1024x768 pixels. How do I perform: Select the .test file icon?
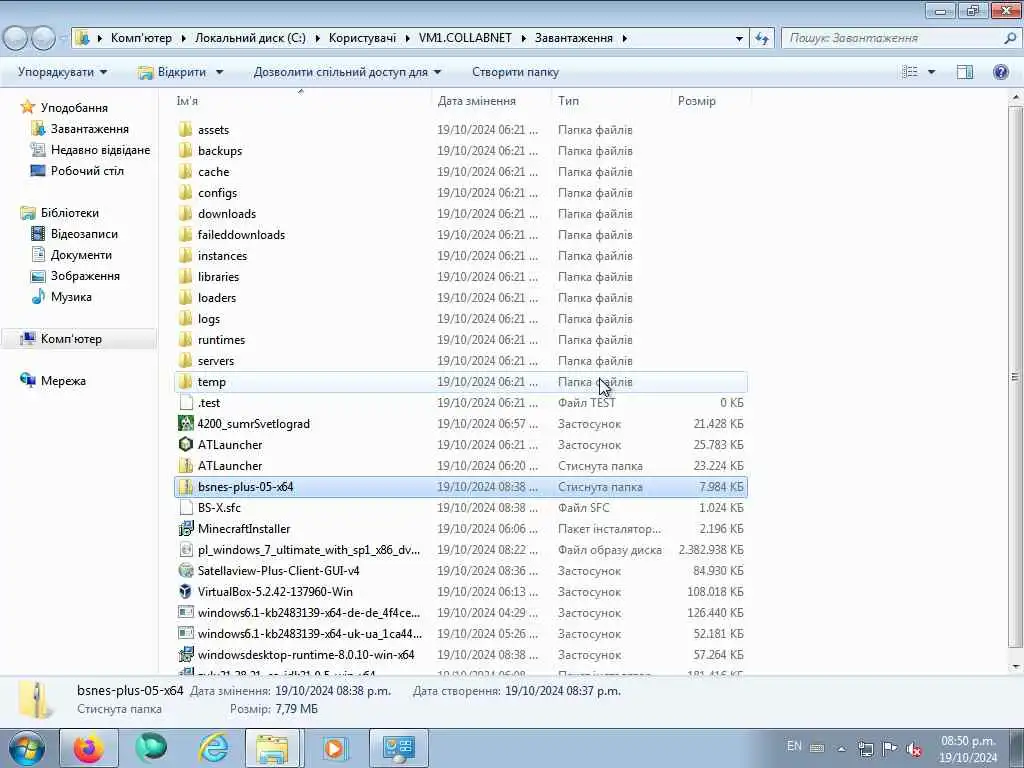click(x=185, y=402)
